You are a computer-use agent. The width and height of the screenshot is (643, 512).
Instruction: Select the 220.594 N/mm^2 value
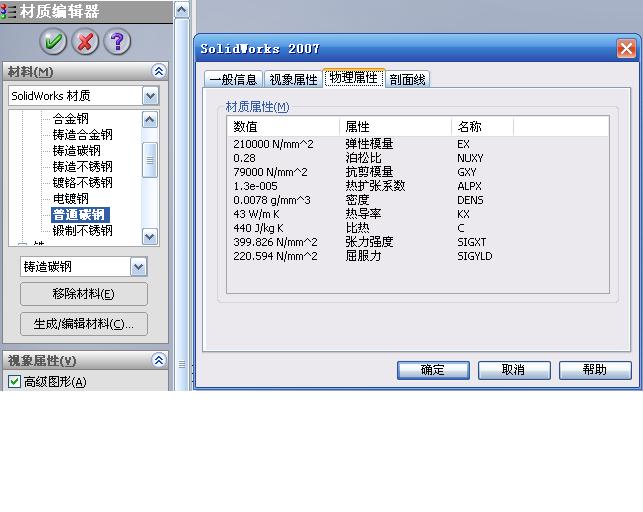pos(275,256)
